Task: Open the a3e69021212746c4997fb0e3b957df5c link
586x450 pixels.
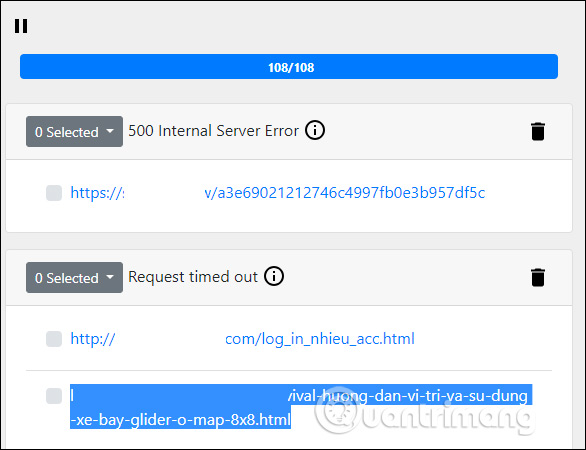Action: [x=278, y=193]
